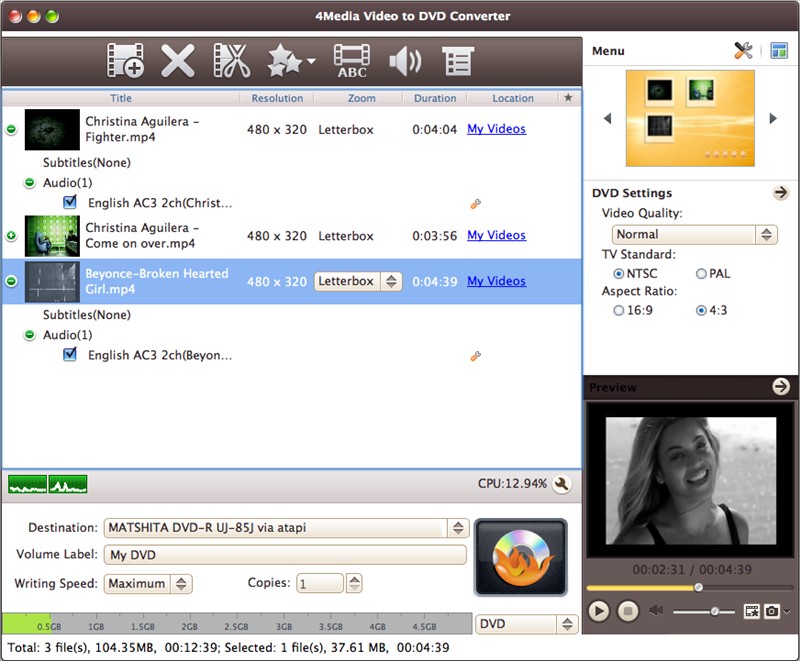Play the preview video
Image resolution: width=800 pixels, height=661 pixels.
coord(599,610)
